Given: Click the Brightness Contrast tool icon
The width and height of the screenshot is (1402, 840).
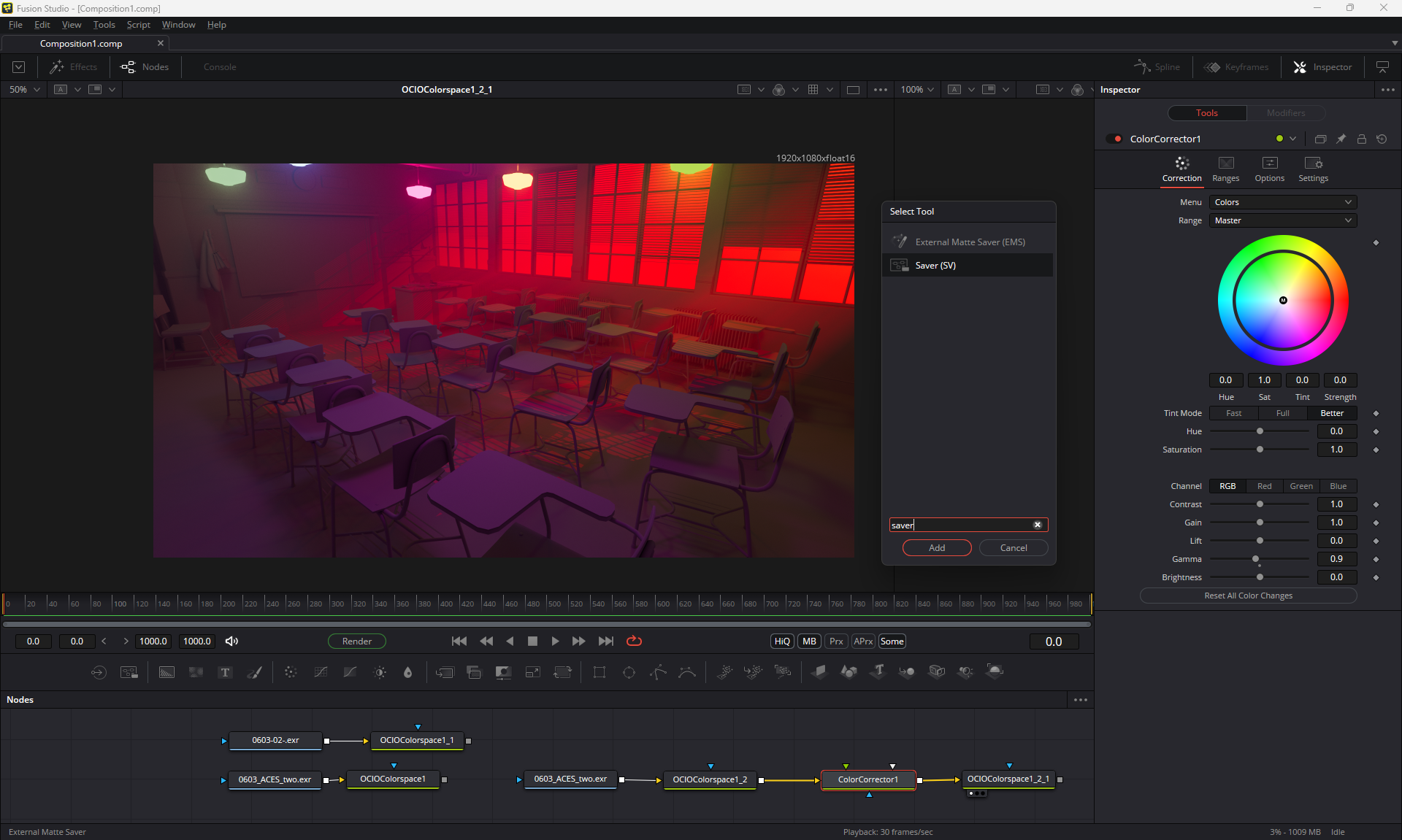Looking at the screenshot, I should tap(380, 672).
